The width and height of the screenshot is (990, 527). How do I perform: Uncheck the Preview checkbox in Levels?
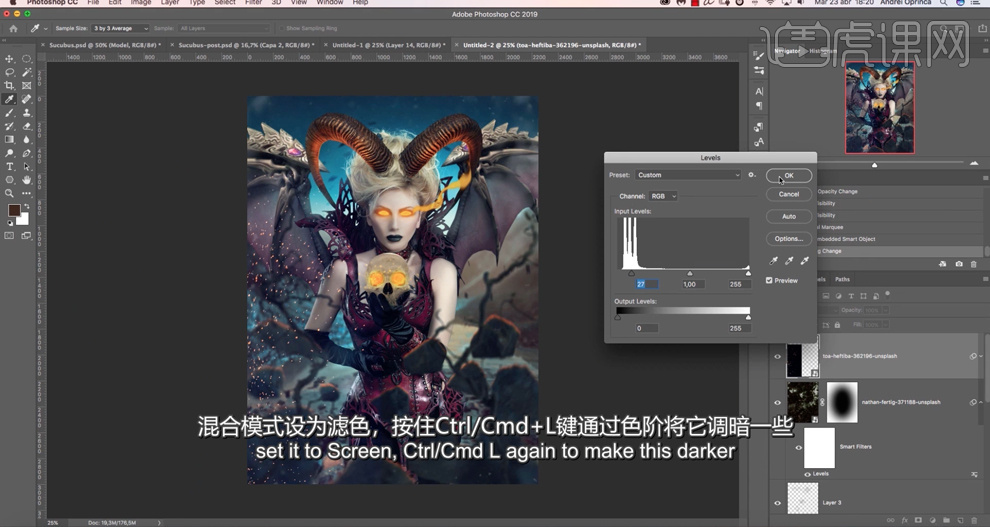[x=769, y=280]
